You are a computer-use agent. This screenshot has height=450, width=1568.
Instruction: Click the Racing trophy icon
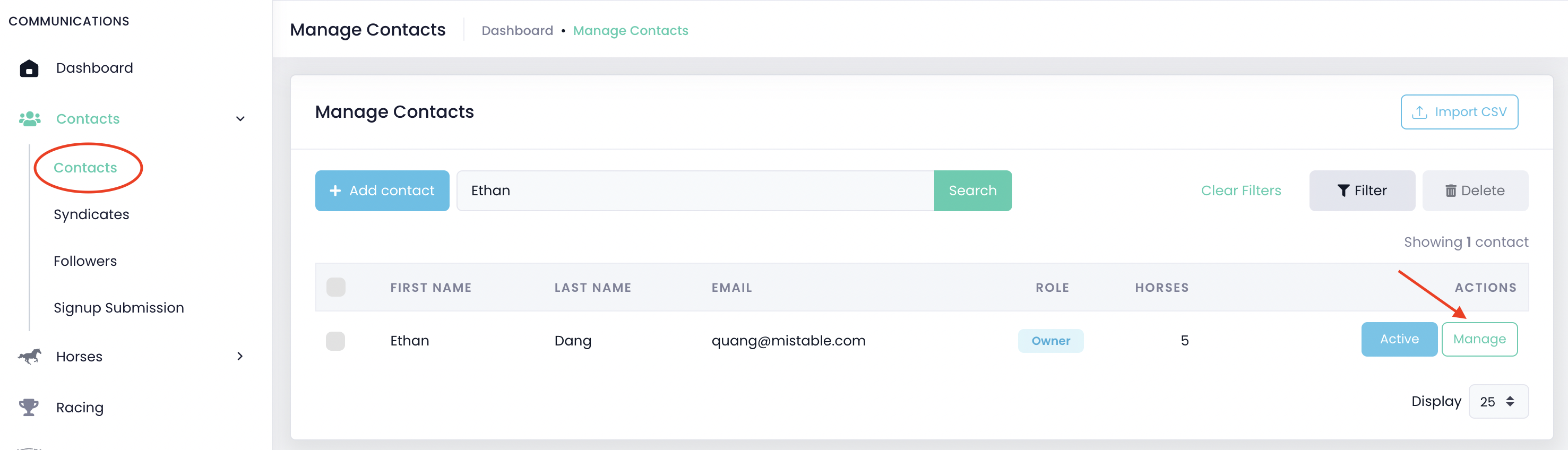click(29, 408)
